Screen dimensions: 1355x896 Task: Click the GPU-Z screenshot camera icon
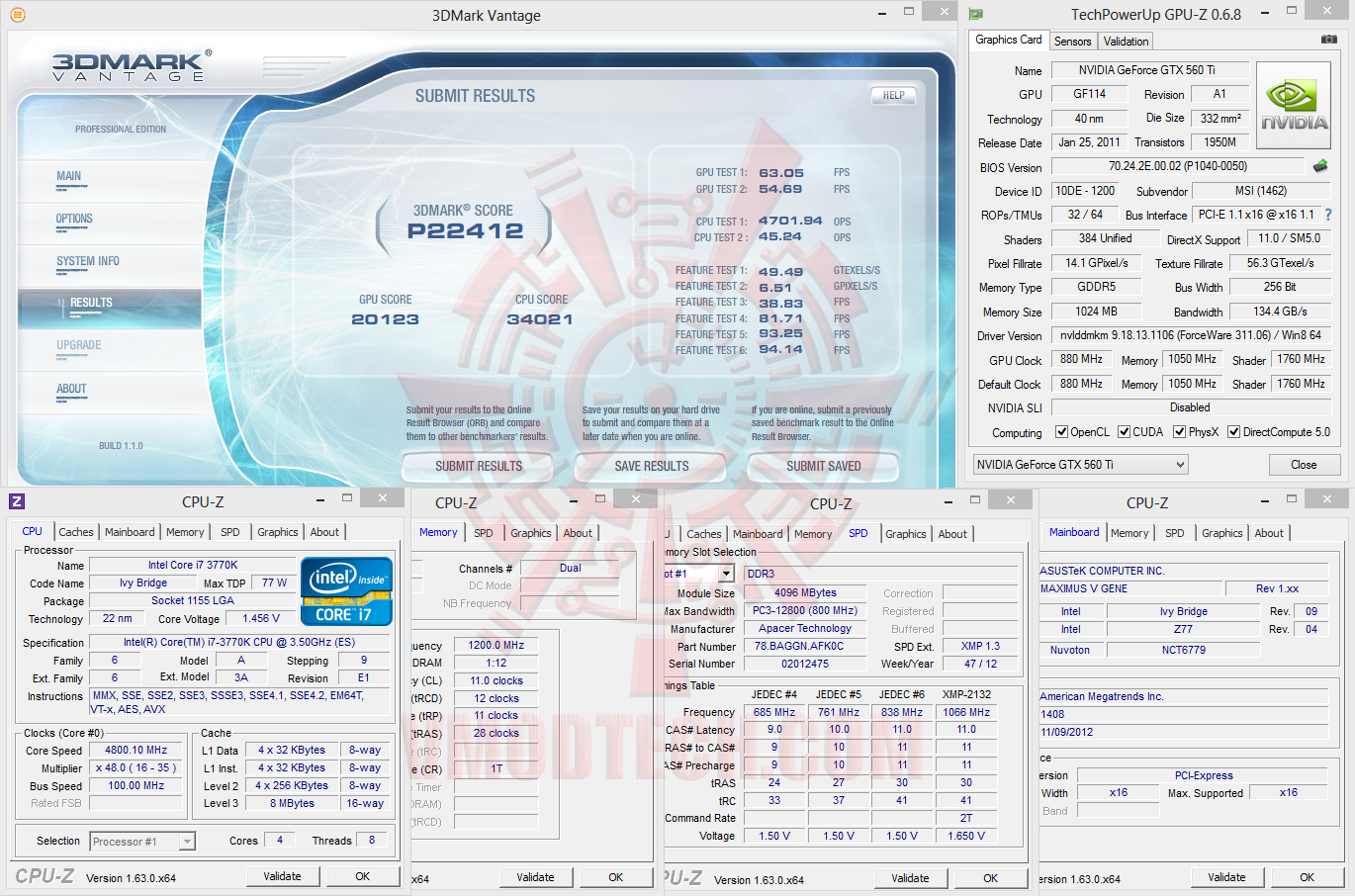tap(1328, 40)
